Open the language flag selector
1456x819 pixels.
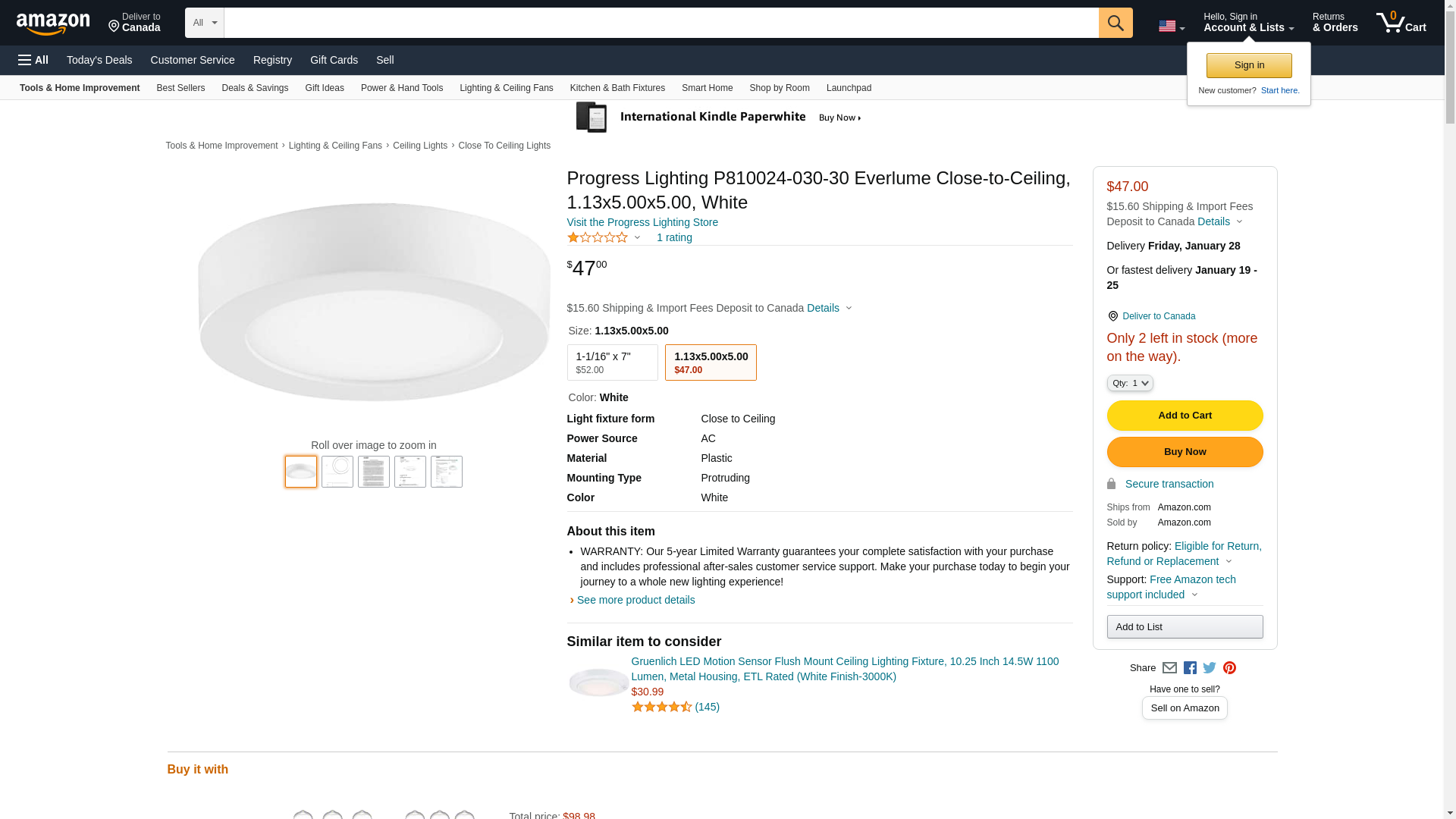[x=1171, y=27]
